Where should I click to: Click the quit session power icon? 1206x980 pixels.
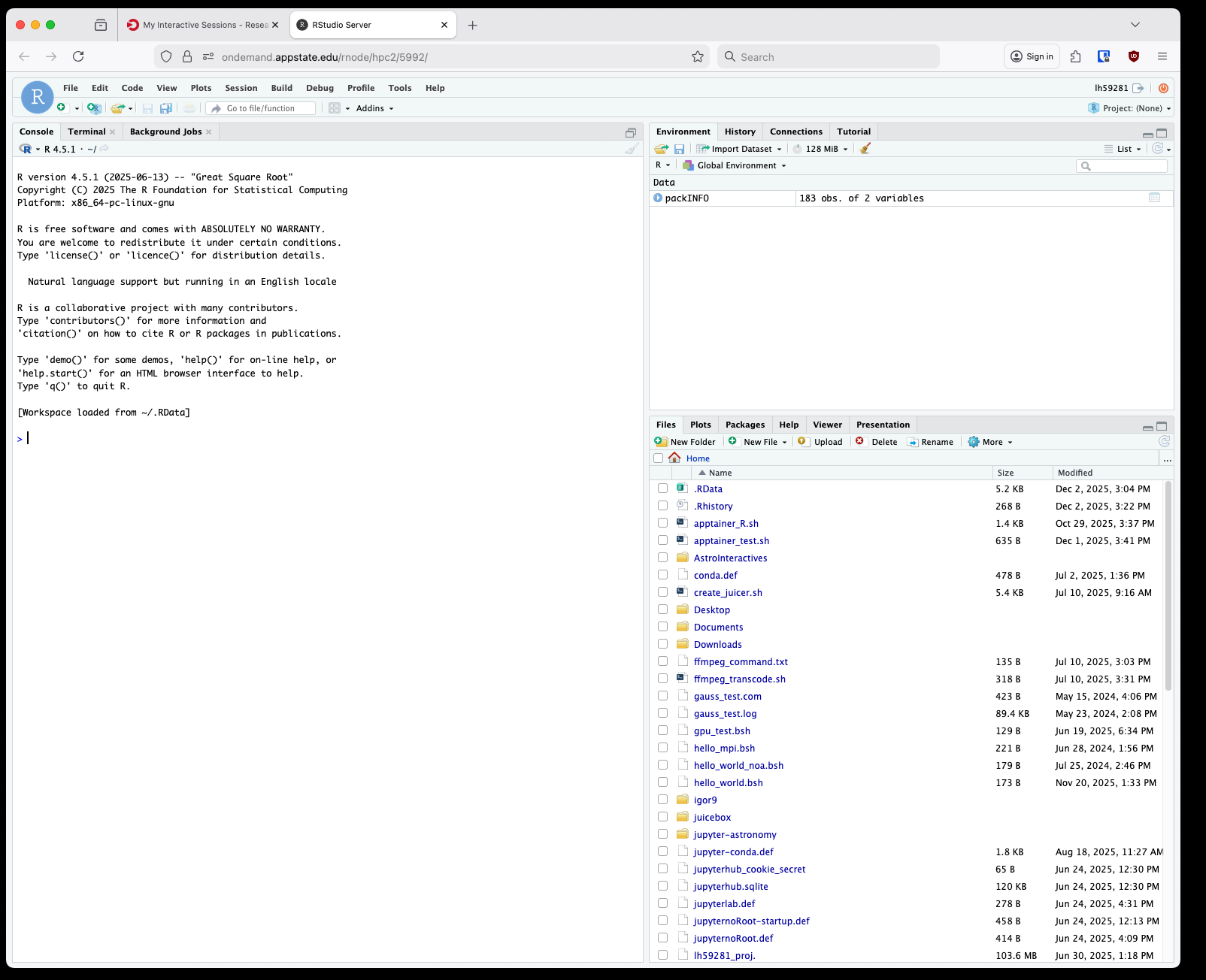point(1163,88)
